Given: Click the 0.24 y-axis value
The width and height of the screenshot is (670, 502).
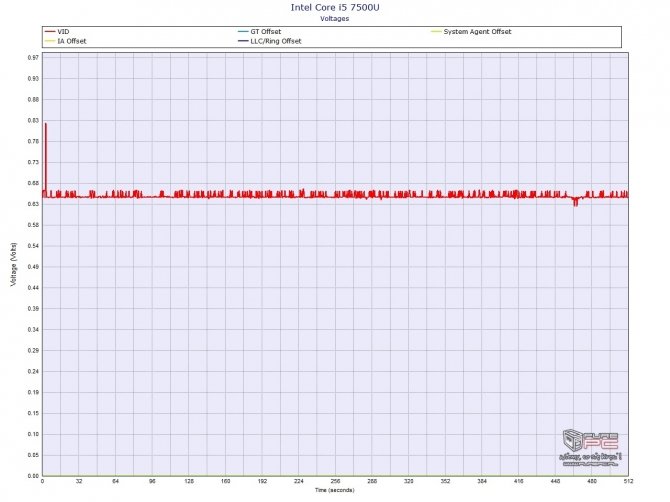Looking at the screenshot, I should pos(33,371).
